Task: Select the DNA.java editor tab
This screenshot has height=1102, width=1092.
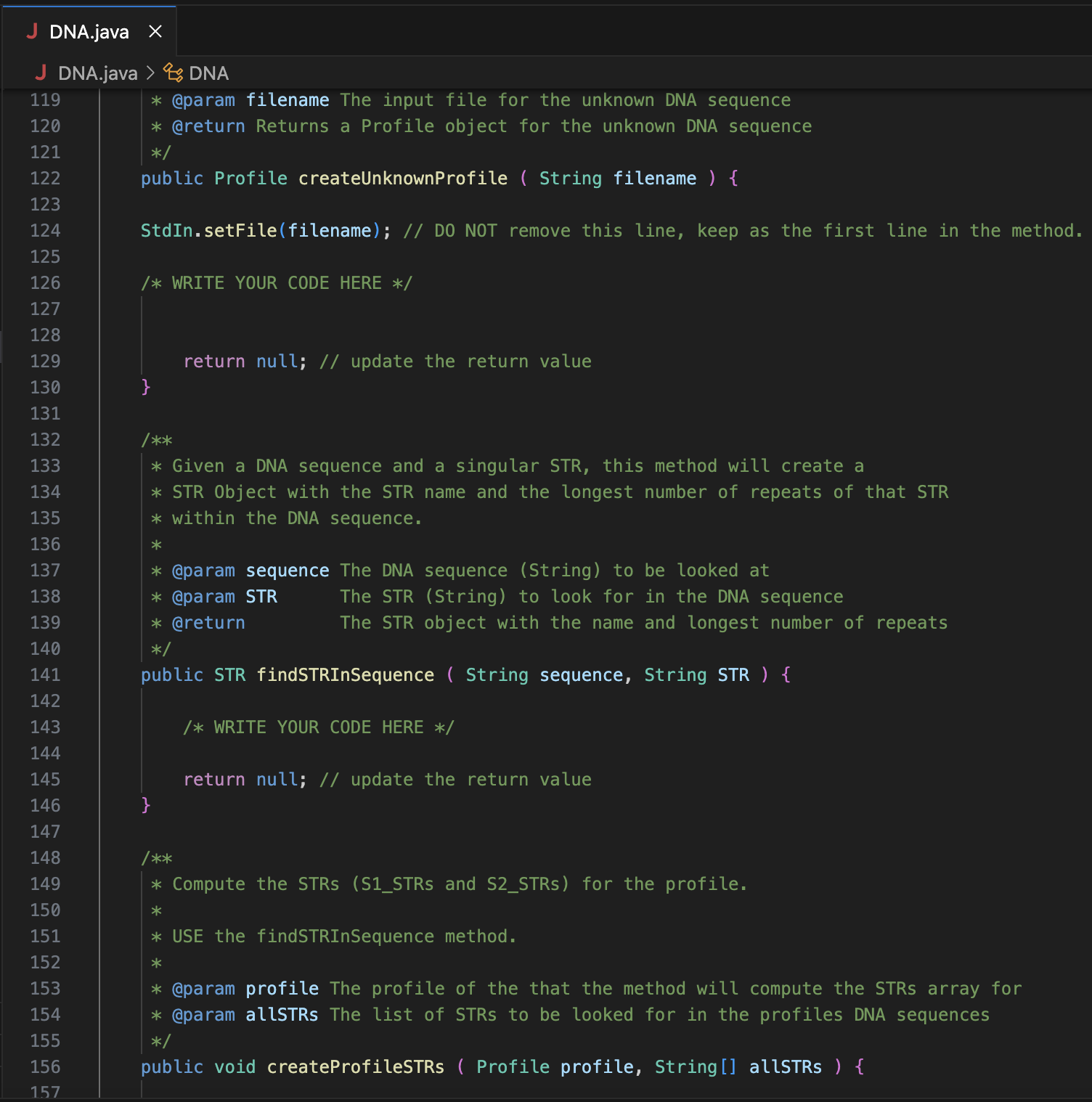Action: [x=89, y=31]
